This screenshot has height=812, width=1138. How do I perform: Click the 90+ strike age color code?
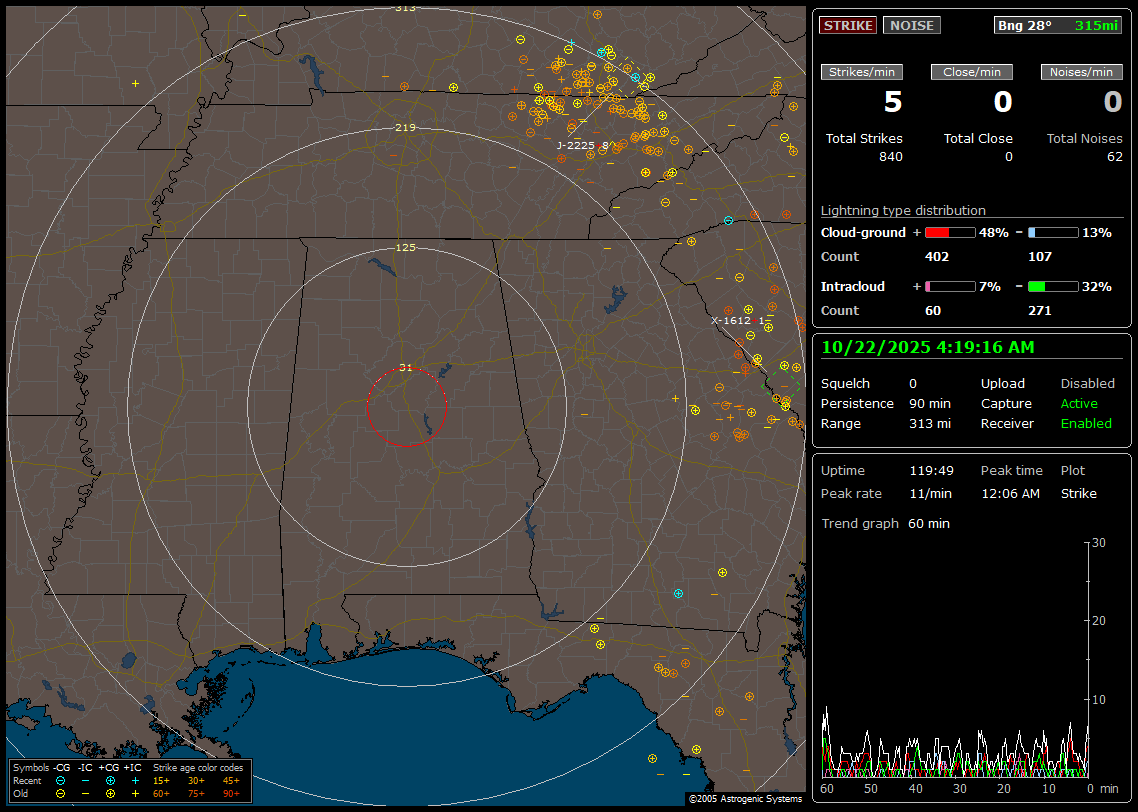(x=231, y=793)
